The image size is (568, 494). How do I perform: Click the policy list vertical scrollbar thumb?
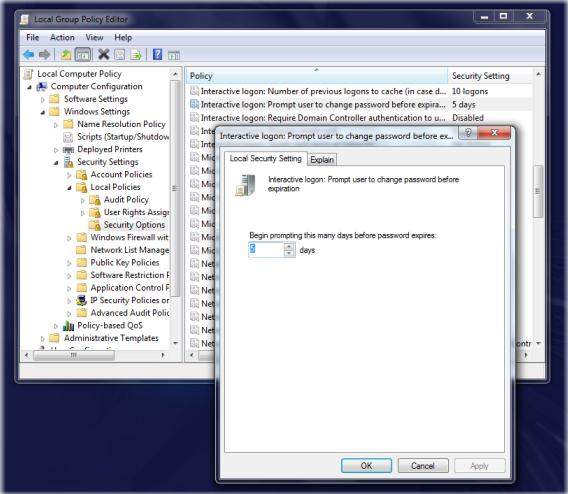(x=538, y=191)
